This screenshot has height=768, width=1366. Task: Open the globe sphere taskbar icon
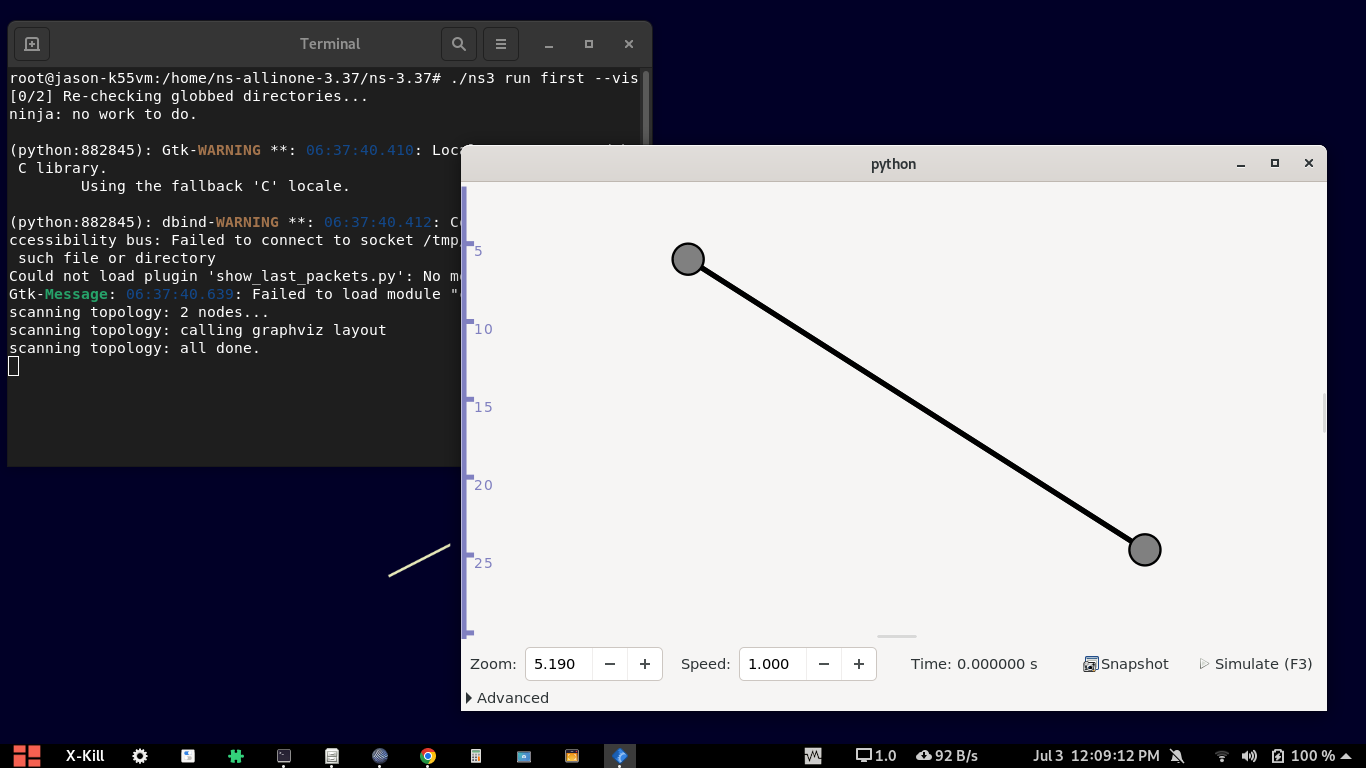click(x=380, y=756)
